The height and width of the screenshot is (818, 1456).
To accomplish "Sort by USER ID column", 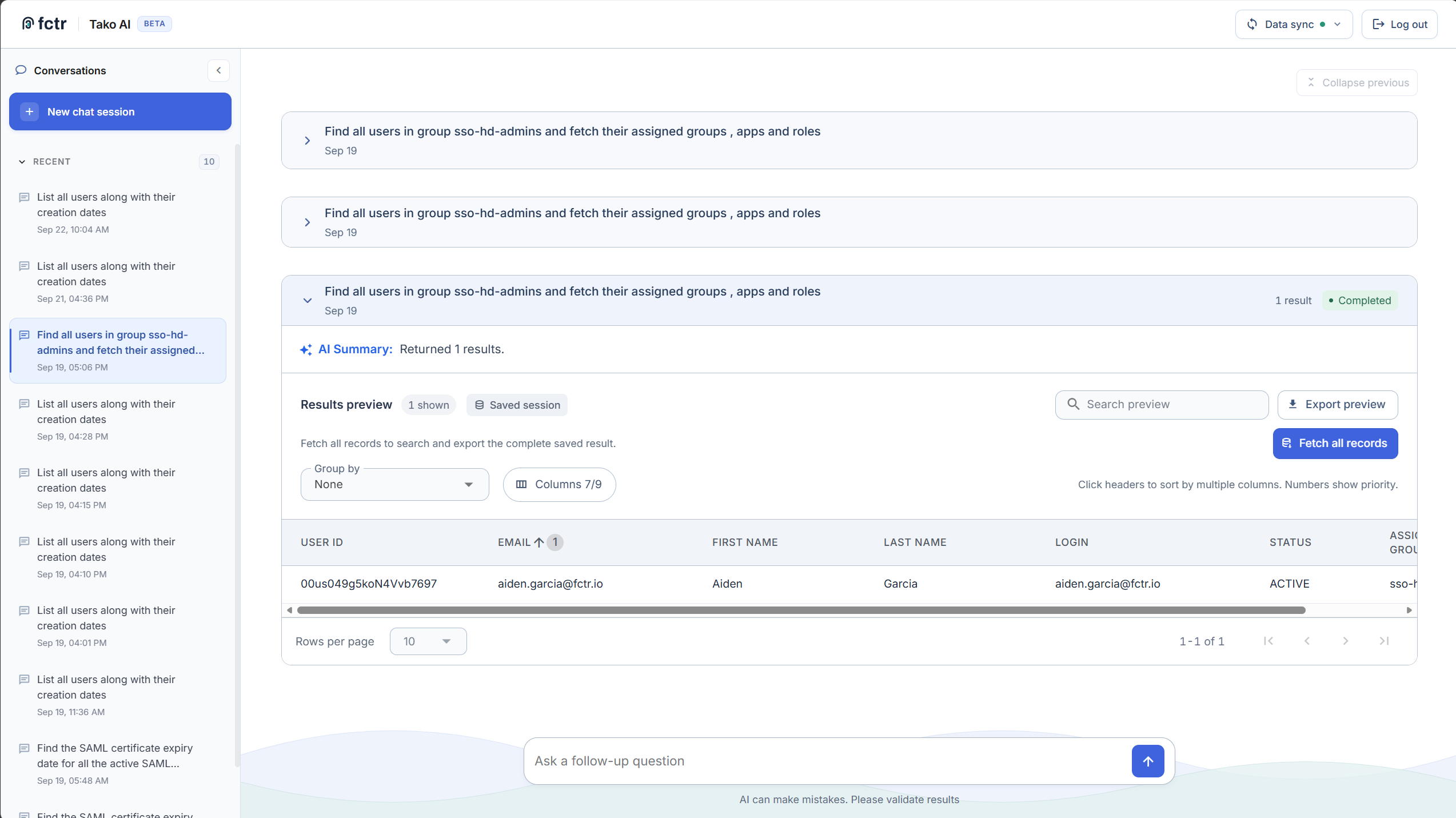I will click(x=322, y=542).
